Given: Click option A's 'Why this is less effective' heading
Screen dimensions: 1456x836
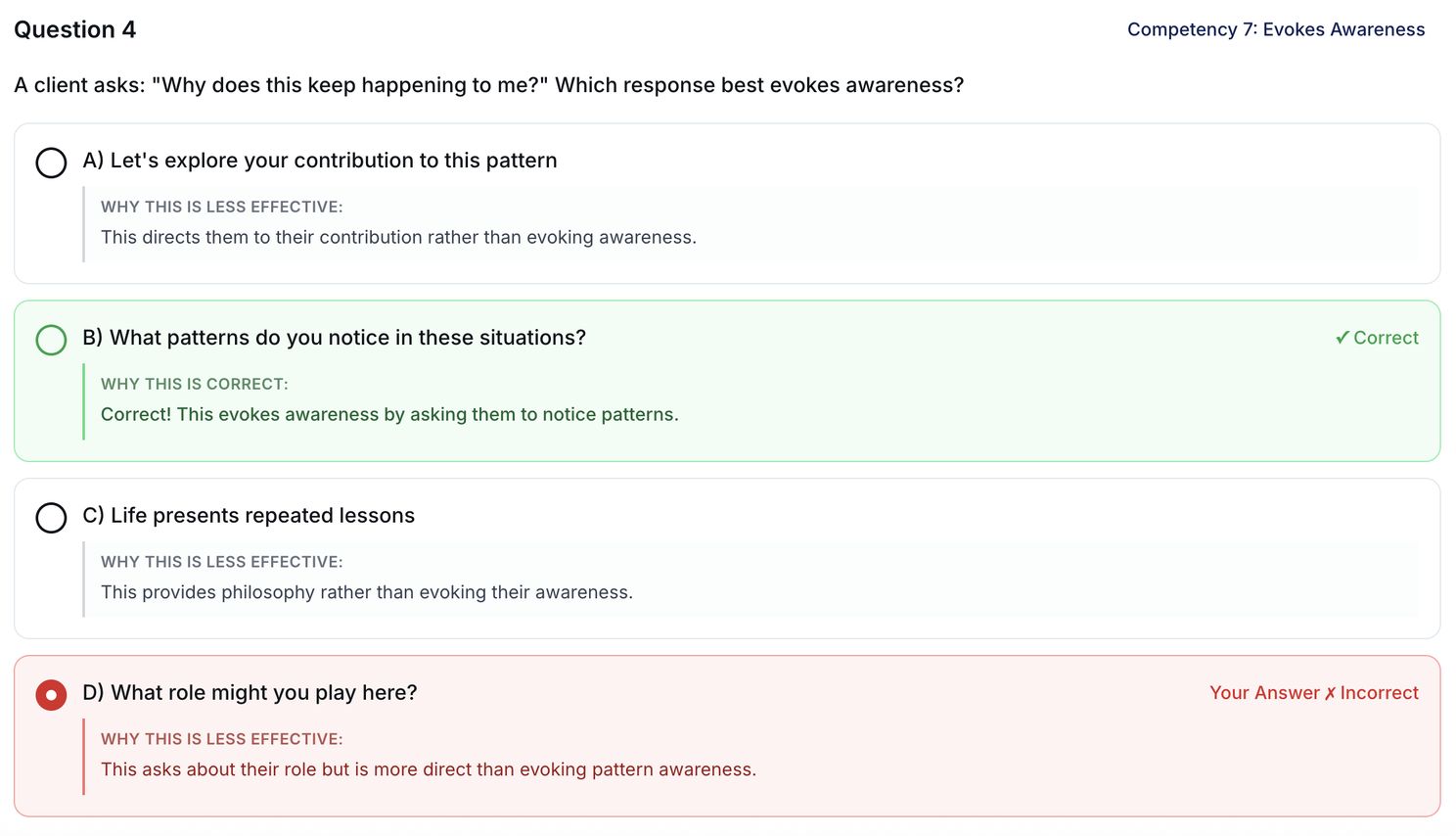Looking at the screenshot, I should pyautogui.click(x=221, y=207).
